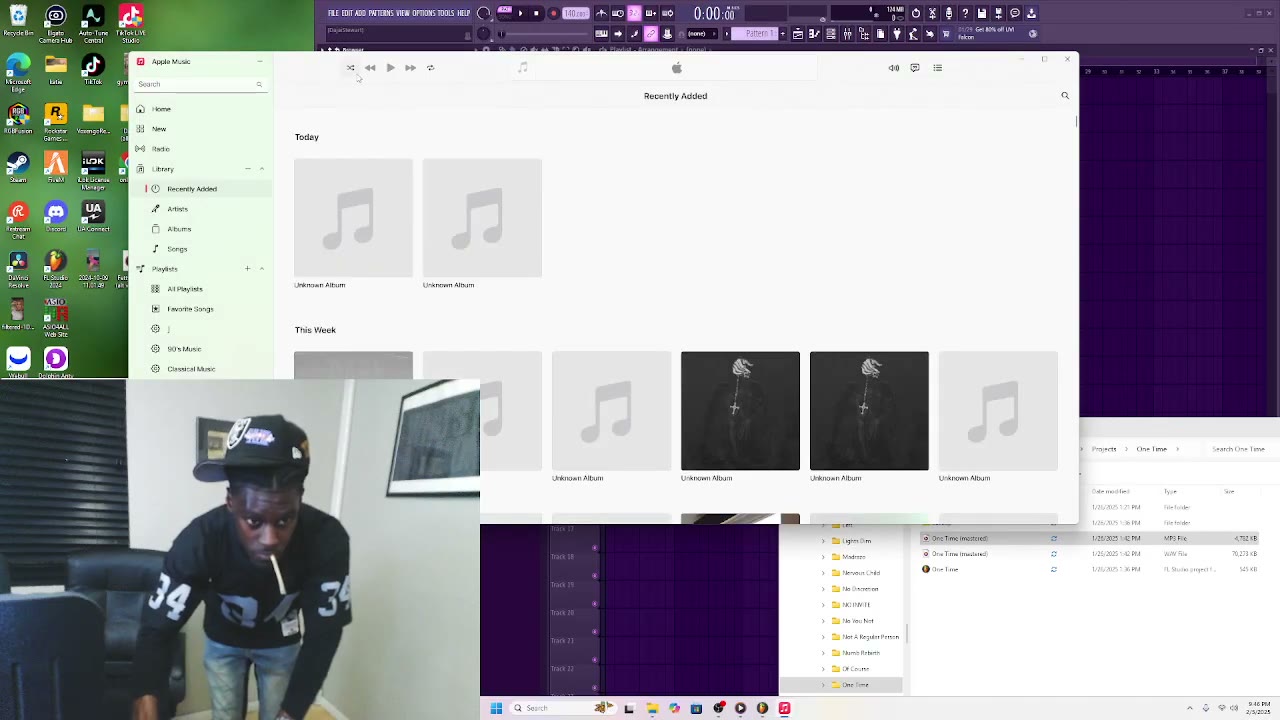Open Albums in the Library sidebar
1280x720 pixels.
point(179,229)
